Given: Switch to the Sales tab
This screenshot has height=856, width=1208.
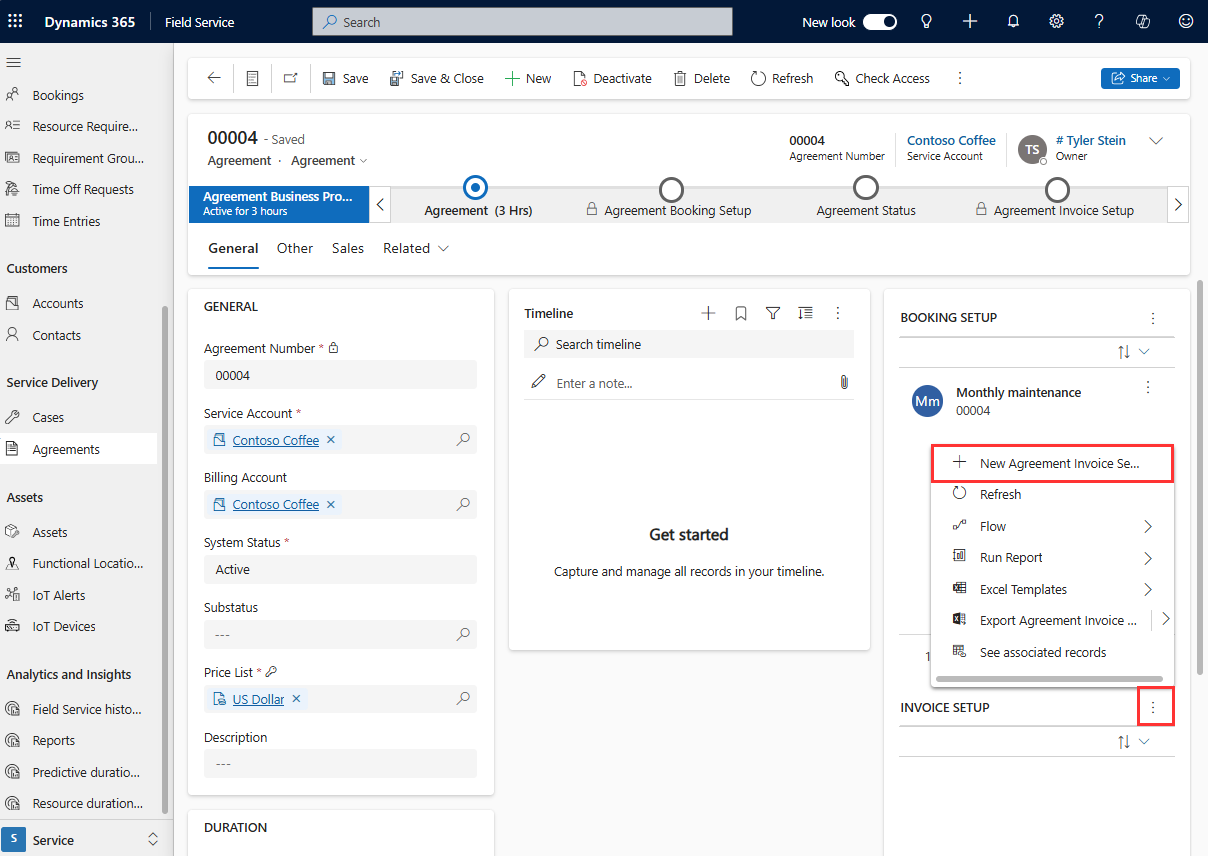Looking at the screenshot, I should (347, 248).
